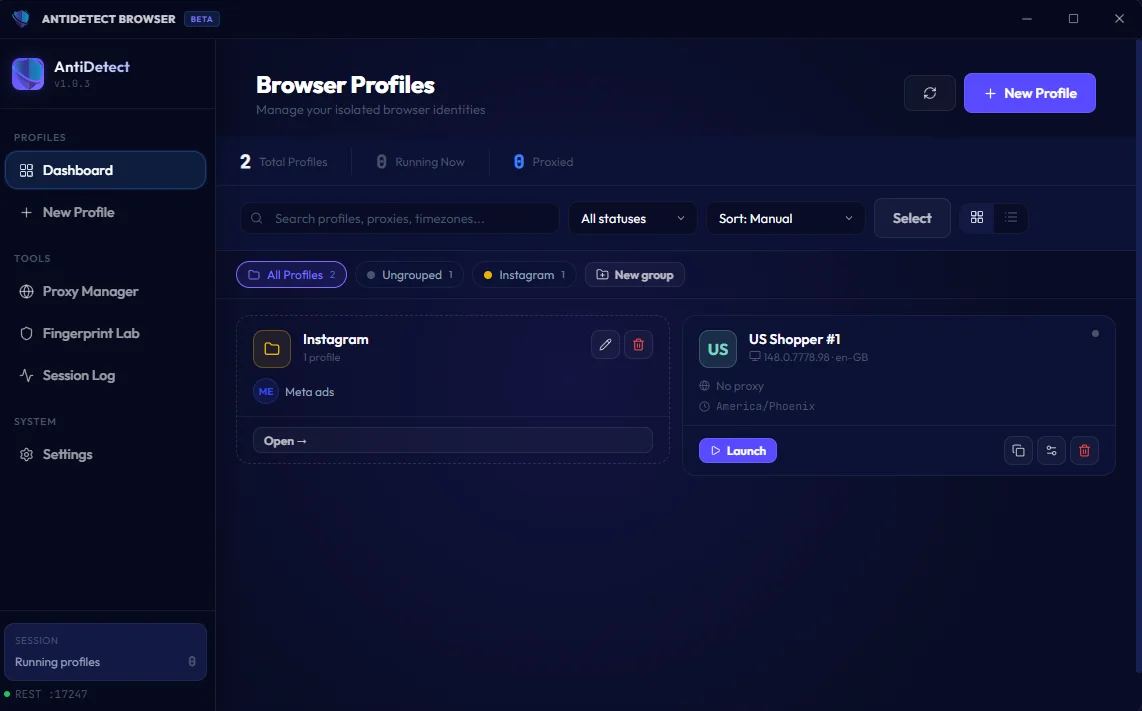The image size is (1142, 711).
Task: Click the Instagram folder icon
Action: 272,349
